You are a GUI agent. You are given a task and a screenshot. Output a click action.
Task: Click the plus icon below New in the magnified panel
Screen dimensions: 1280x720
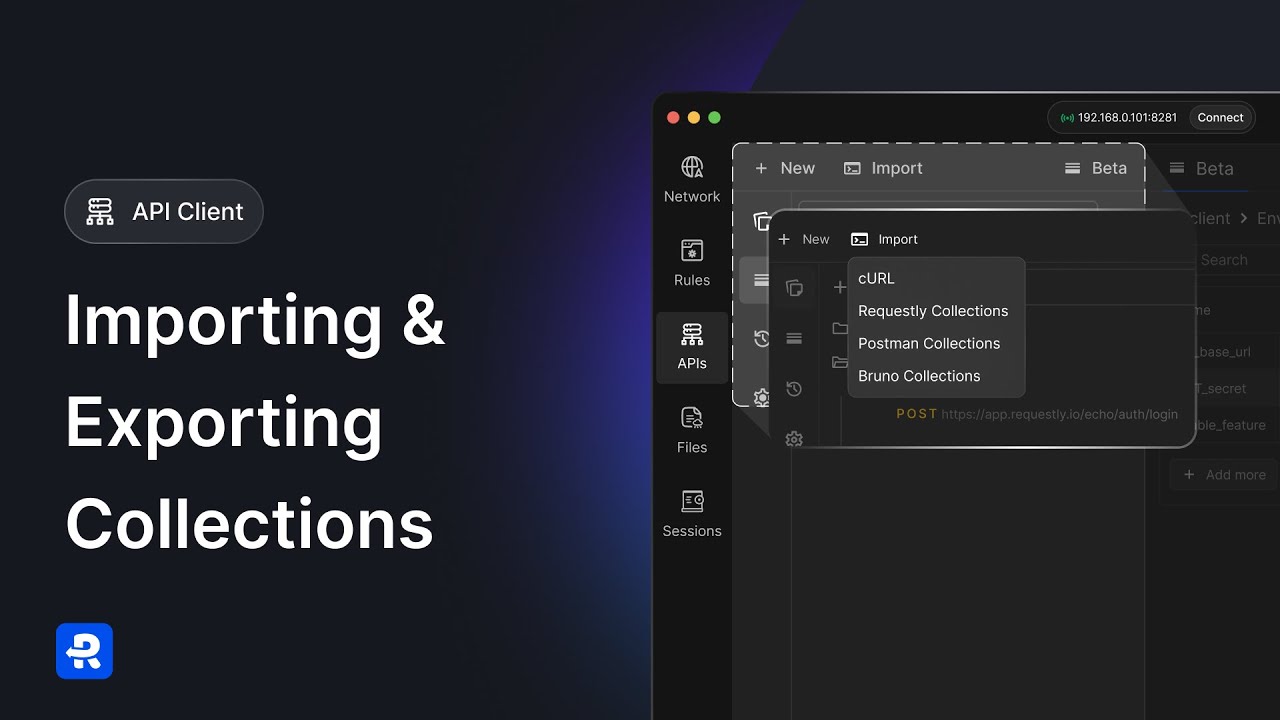pos(839,287)
